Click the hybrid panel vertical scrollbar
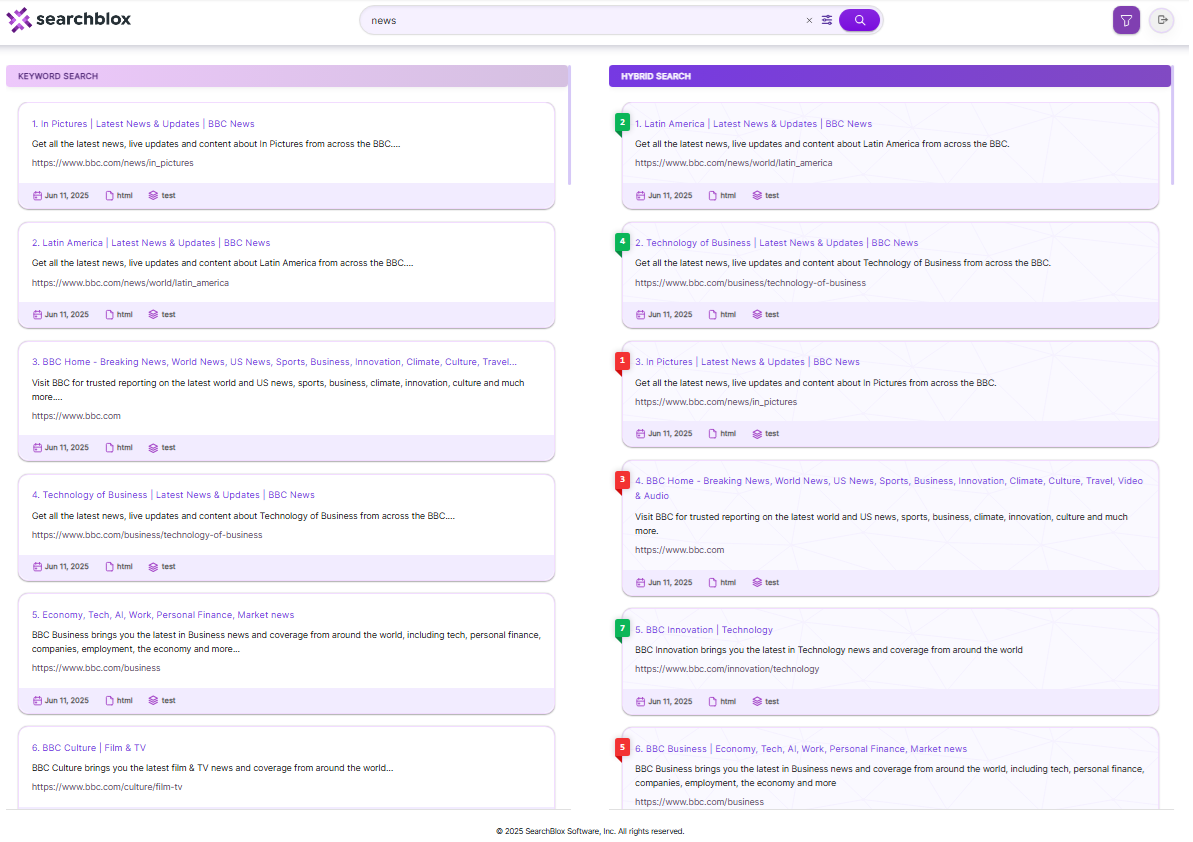The image size is (1193, 842). pos(1175,126)
